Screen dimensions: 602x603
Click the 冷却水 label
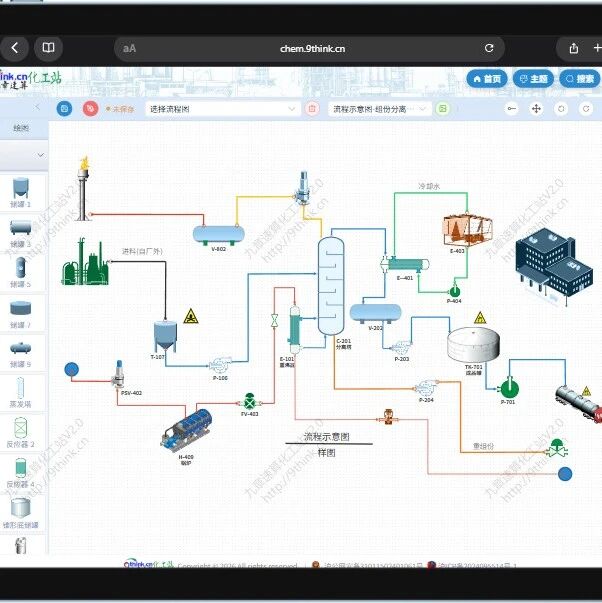429,186
